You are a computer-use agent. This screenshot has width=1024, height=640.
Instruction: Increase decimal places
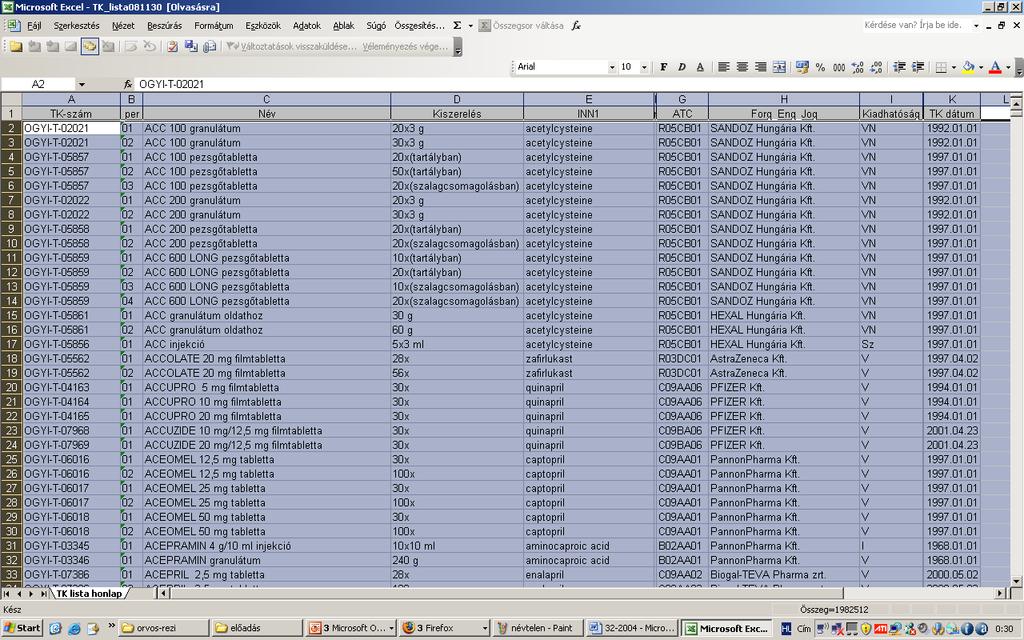tap(857, 67)
